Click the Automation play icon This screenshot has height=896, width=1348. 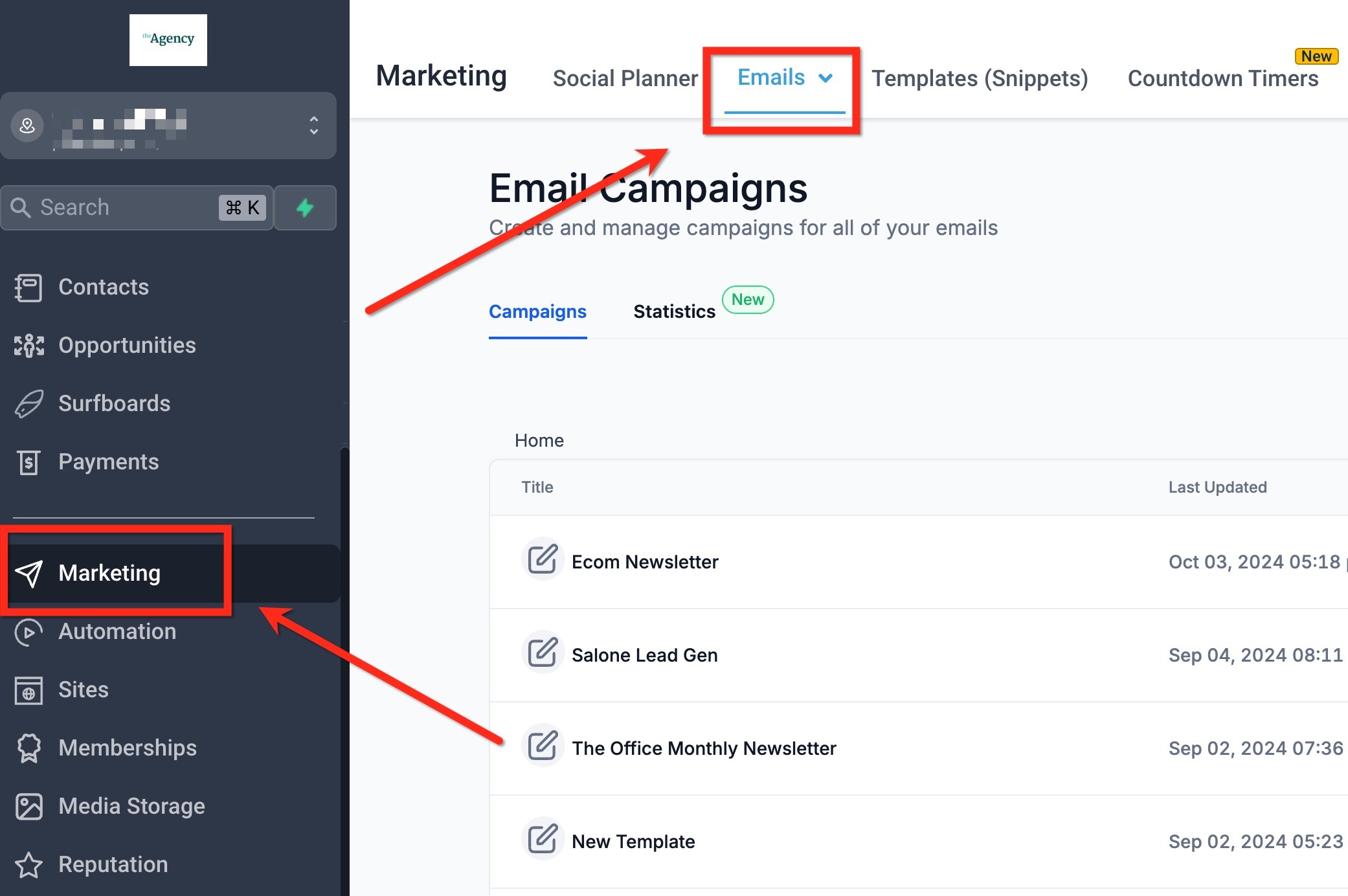point(28,632)
